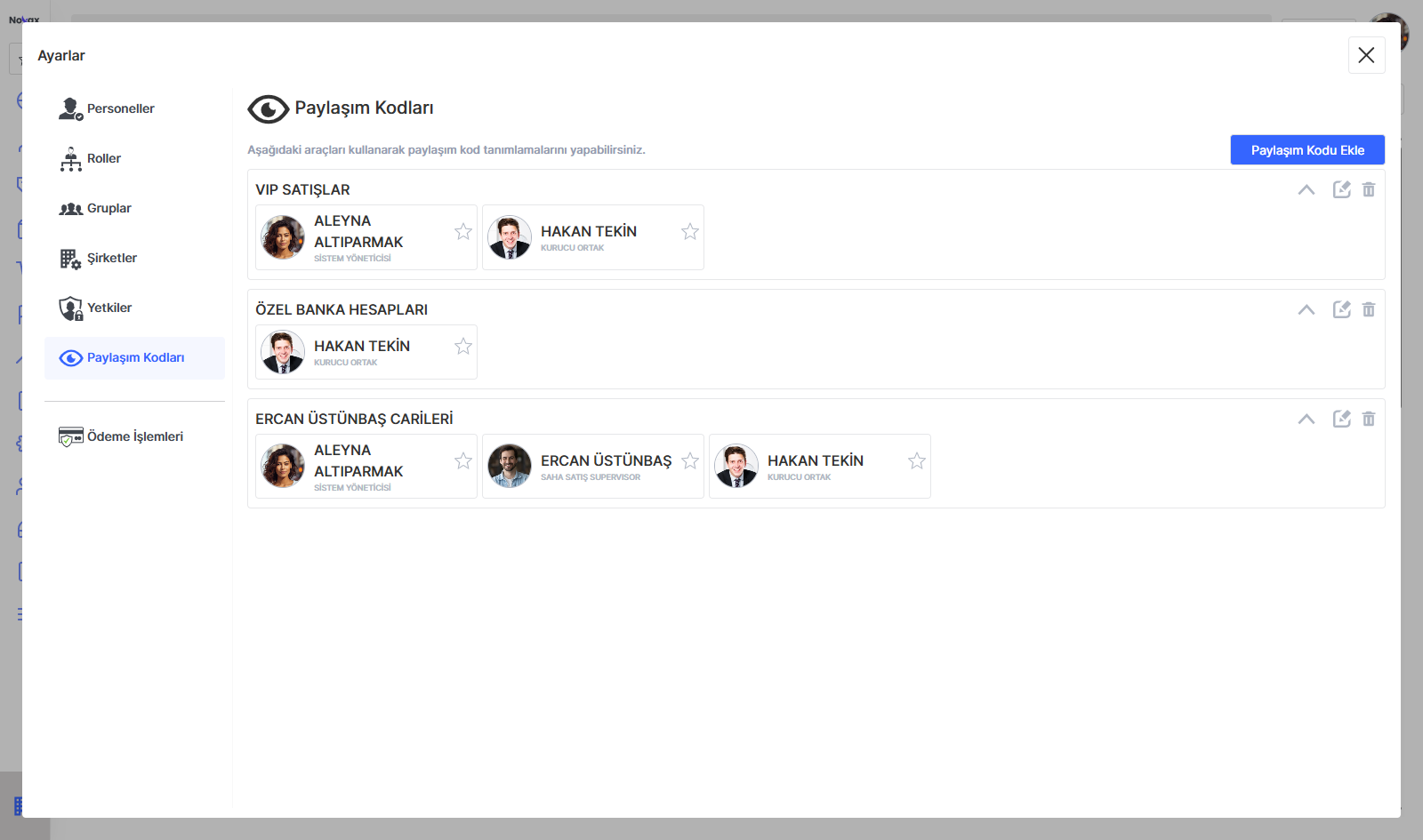Switch to the Roller settings section
The height and width of the screenshot is (840, 1423).
(x=103, y=158)
